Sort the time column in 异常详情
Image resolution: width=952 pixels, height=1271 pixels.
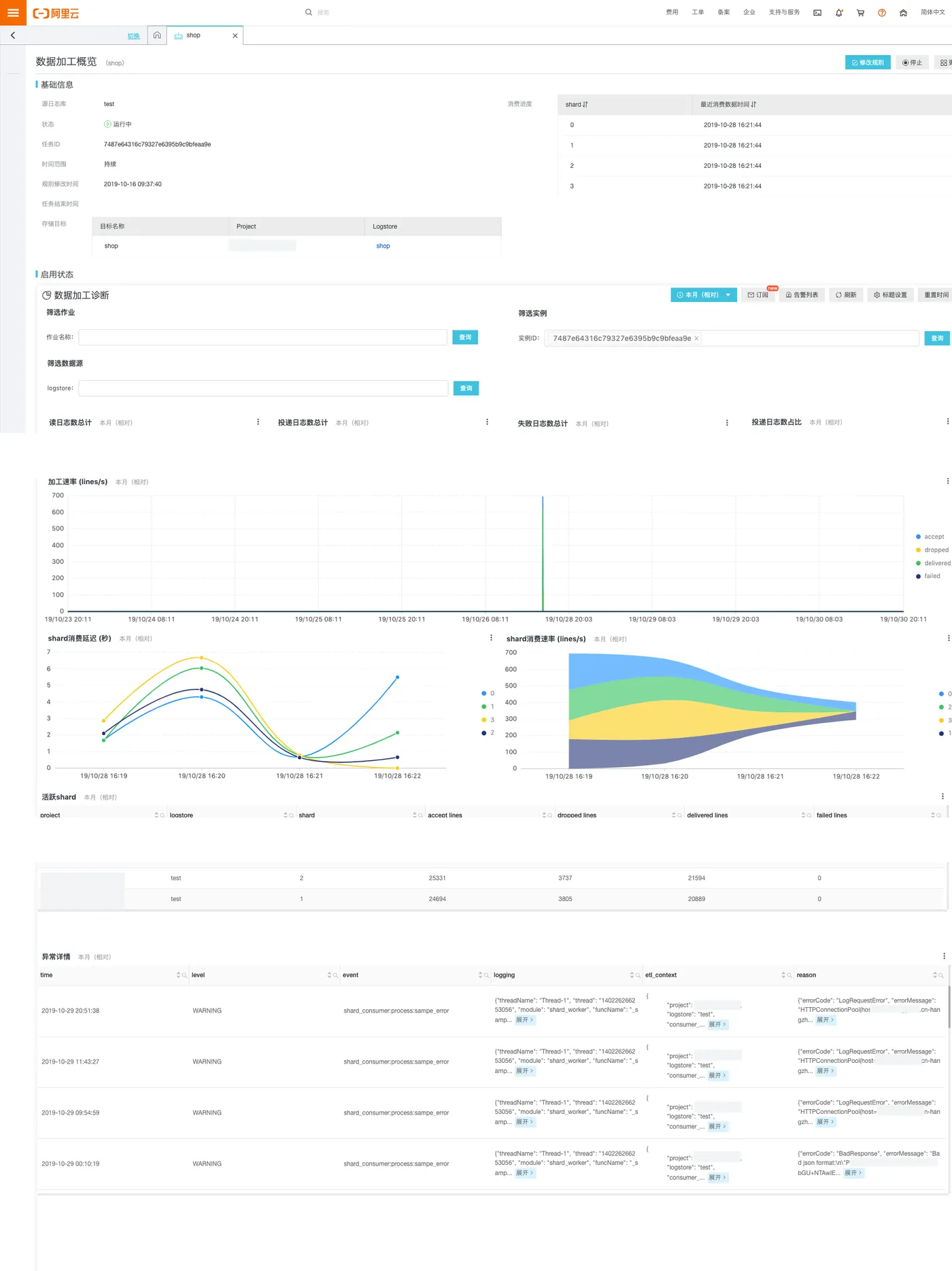[178, 975]
